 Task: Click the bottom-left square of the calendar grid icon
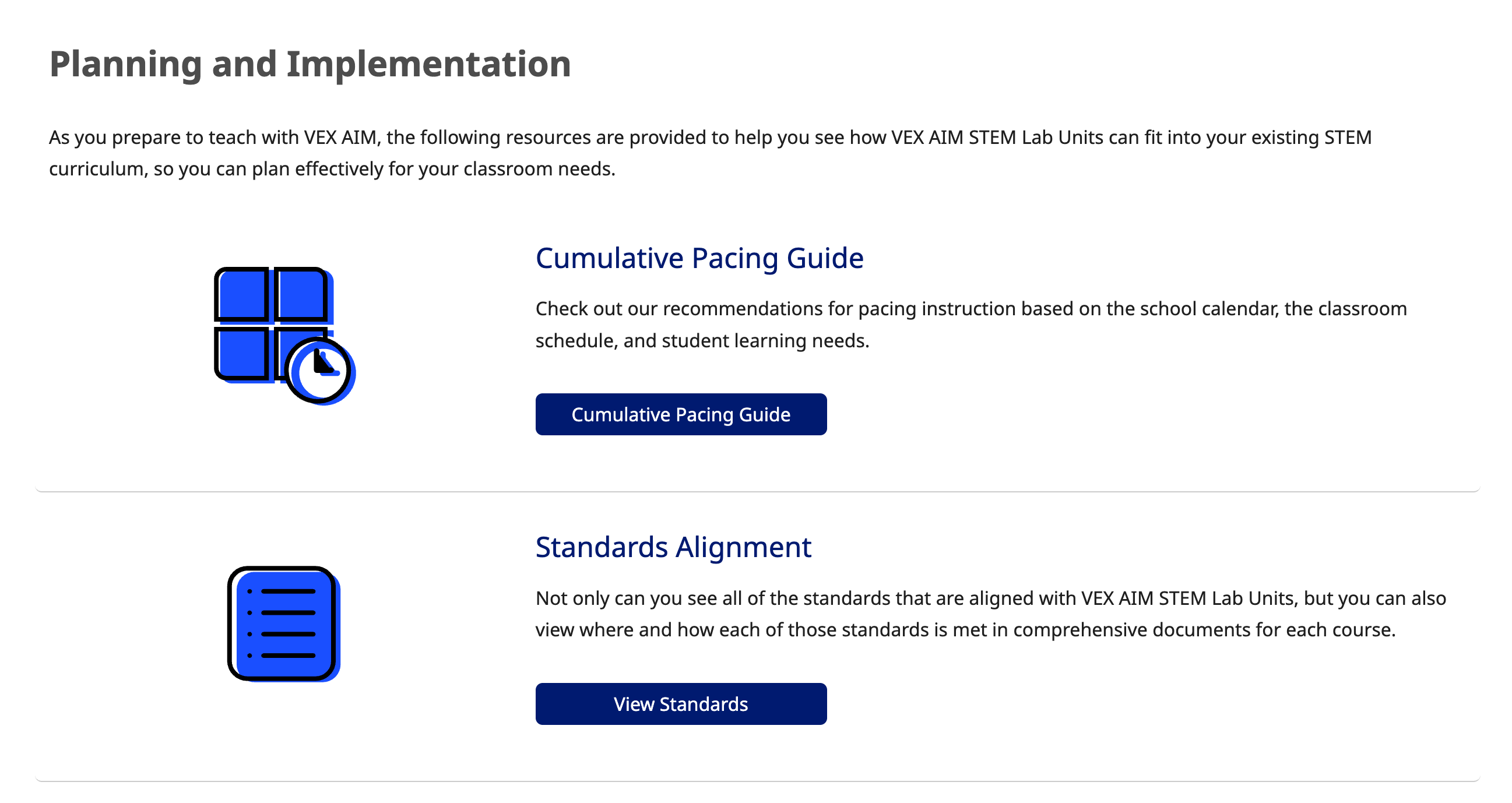(x=242, y=353)
